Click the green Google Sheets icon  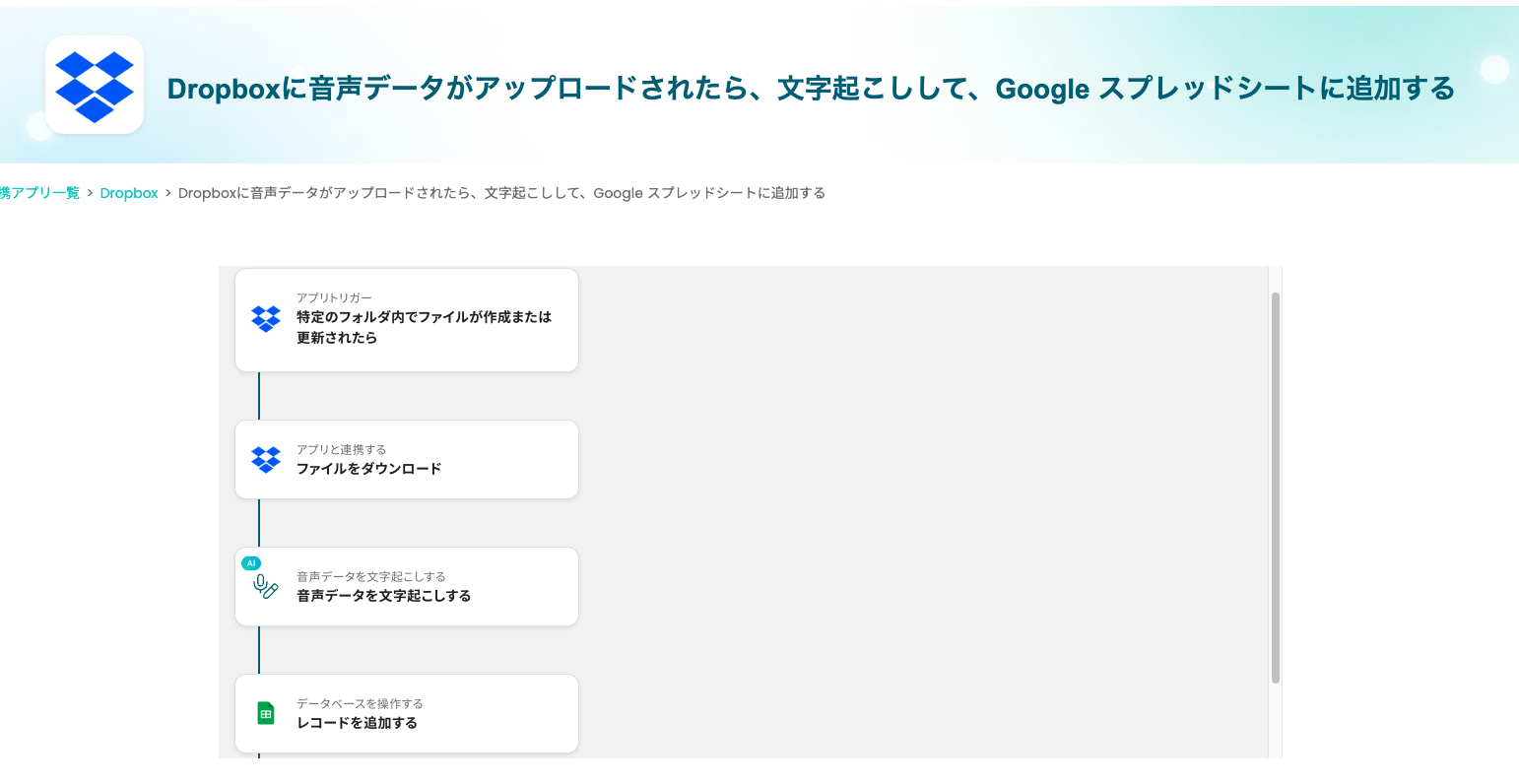point(266,713)
